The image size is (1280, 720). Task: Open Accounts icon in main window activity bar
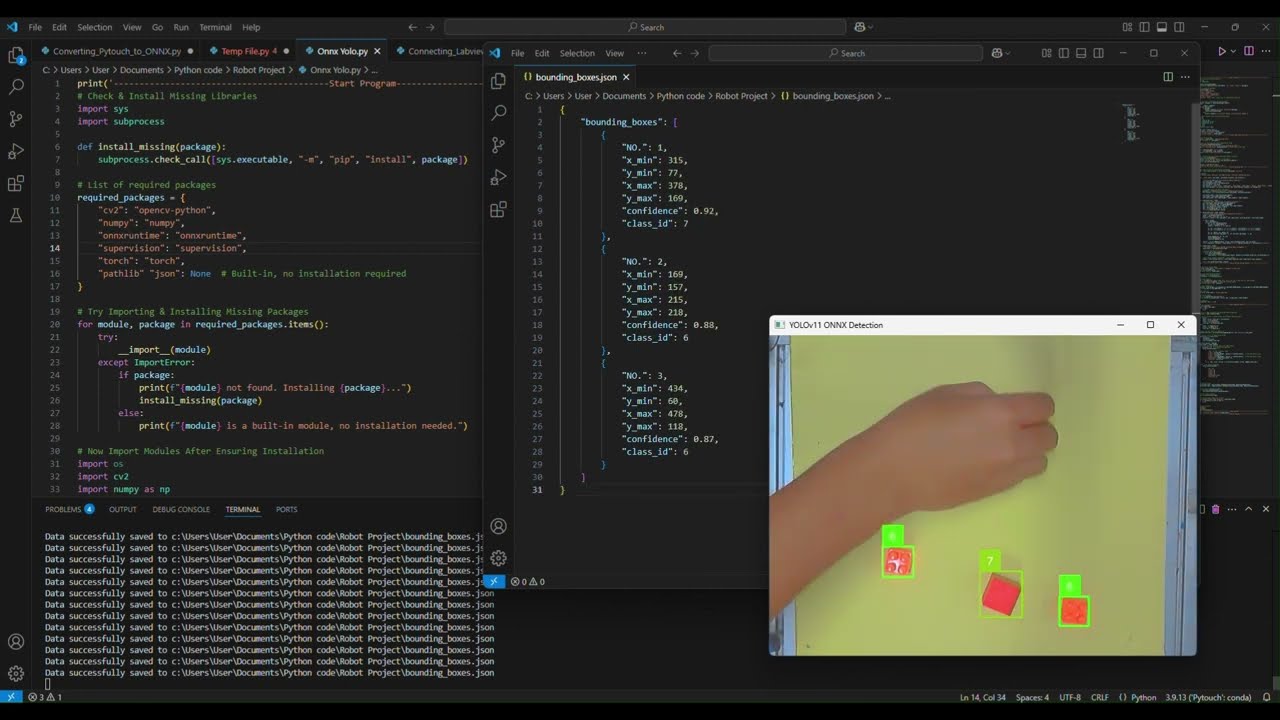point(16,642)
